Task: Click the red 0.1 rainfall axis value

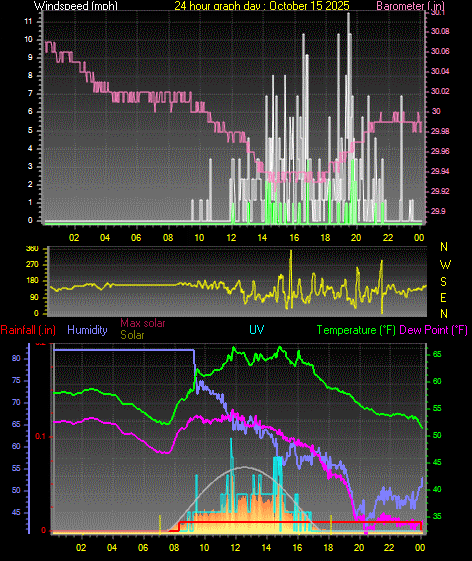Action: [40, 436]
